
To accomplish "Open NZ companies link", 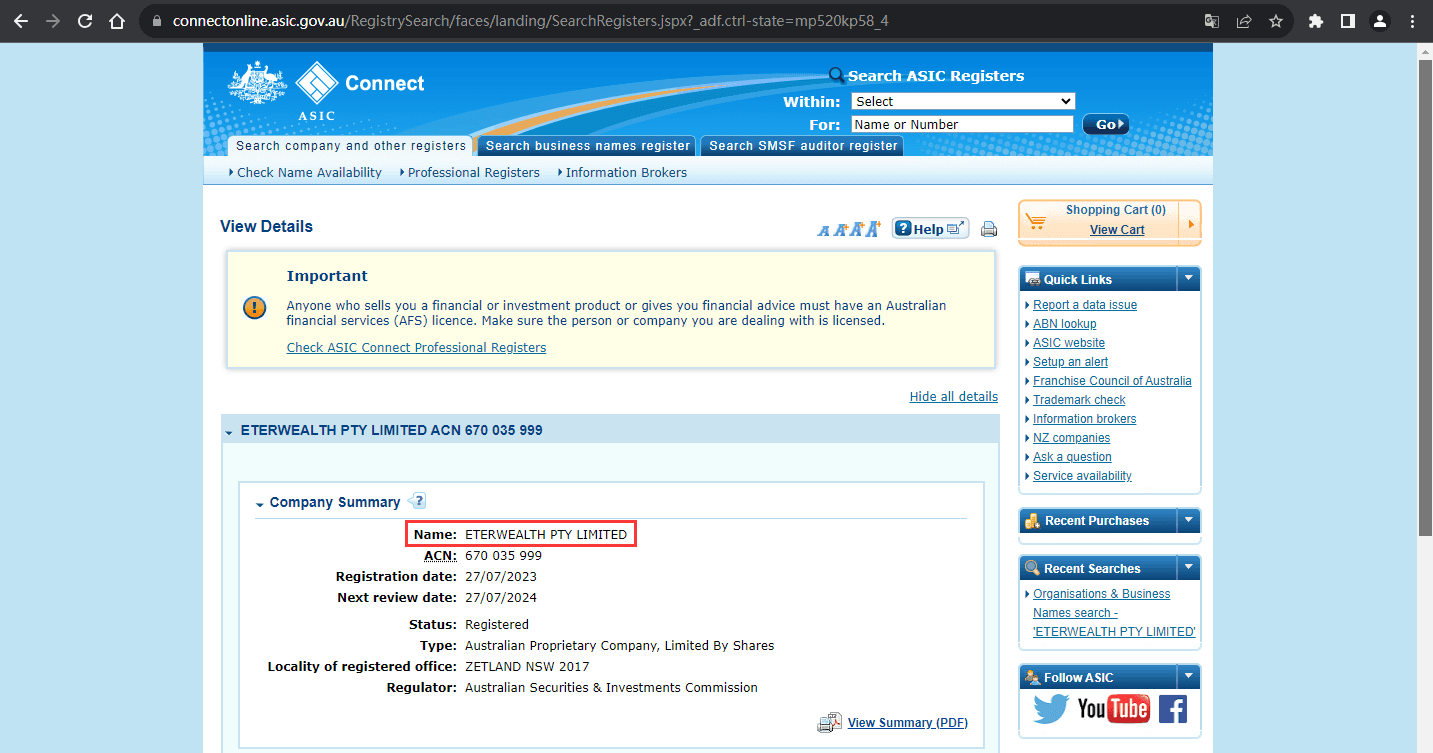I will tap(1071, 438).
